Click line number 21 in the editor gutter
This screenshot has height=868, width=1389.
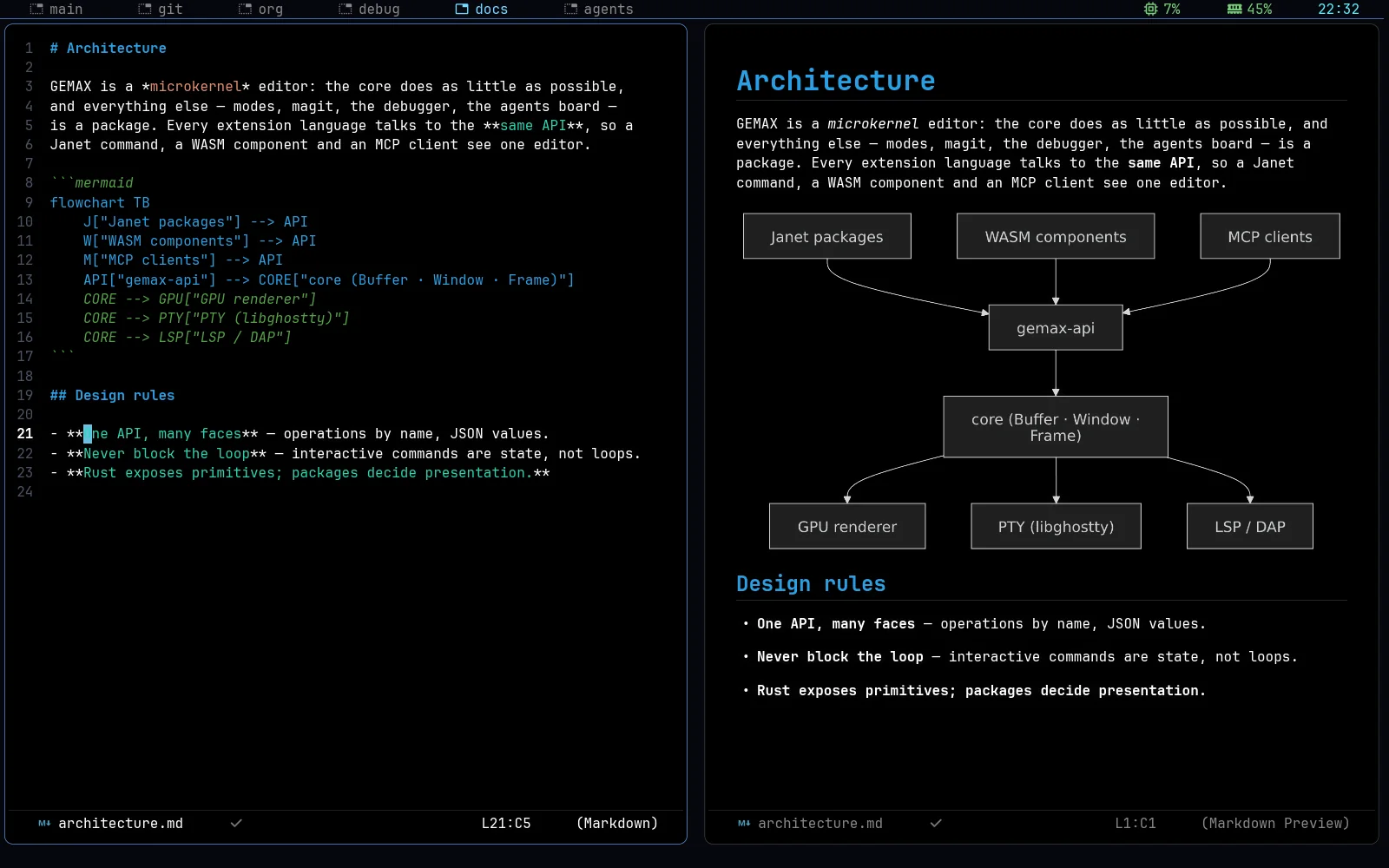coord(25,433)
